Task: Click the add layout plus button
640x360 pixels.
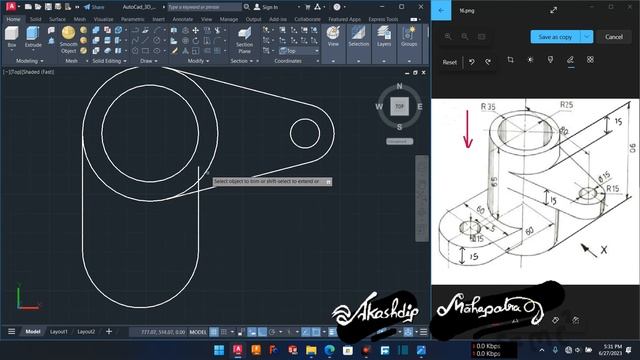Action: pos(109,331)
